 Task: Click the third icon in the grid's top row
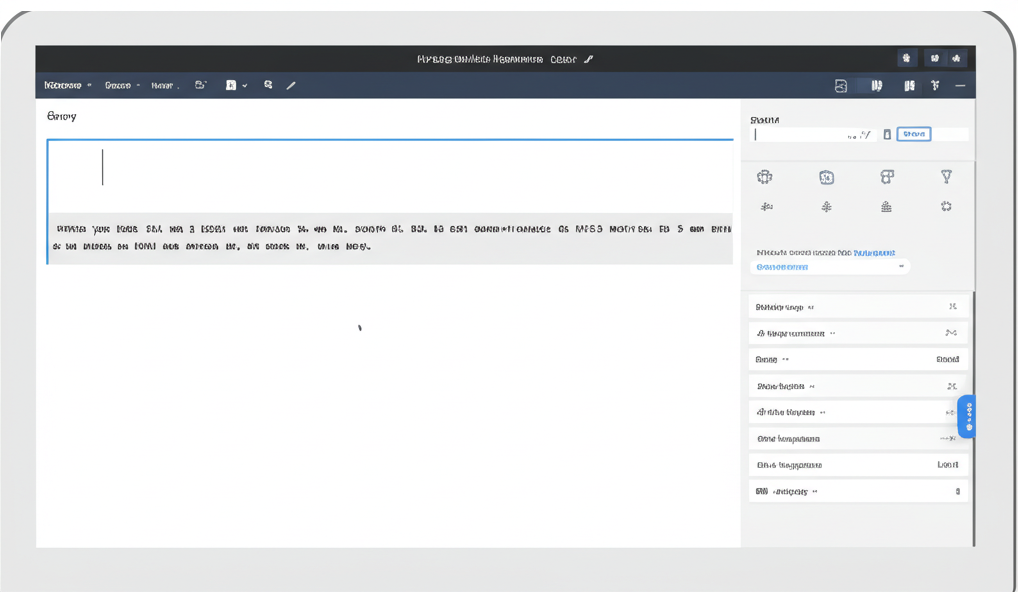coord(886,177)
